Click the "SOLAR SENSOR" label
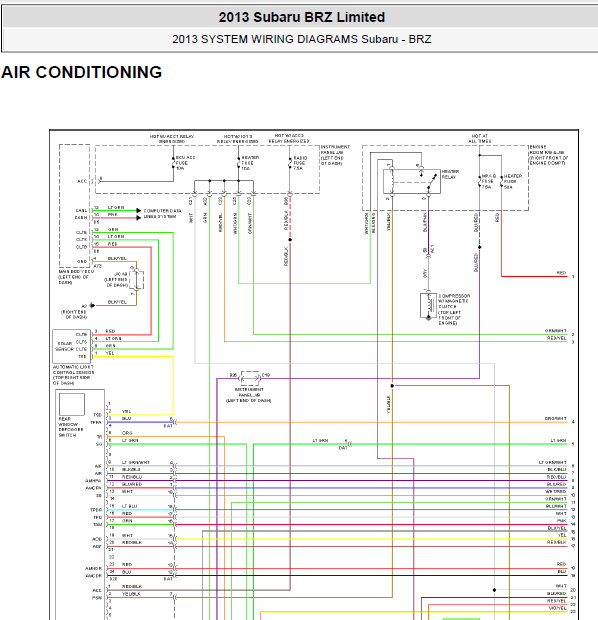Viewport: 598px width, 620px height. coord(65,346)
